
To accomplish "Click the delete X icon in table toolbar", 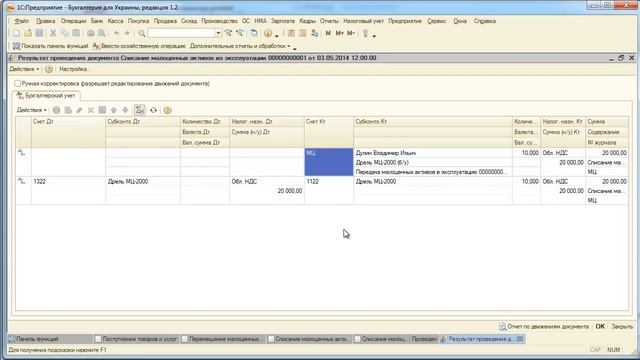I will (x=91, y=110).
